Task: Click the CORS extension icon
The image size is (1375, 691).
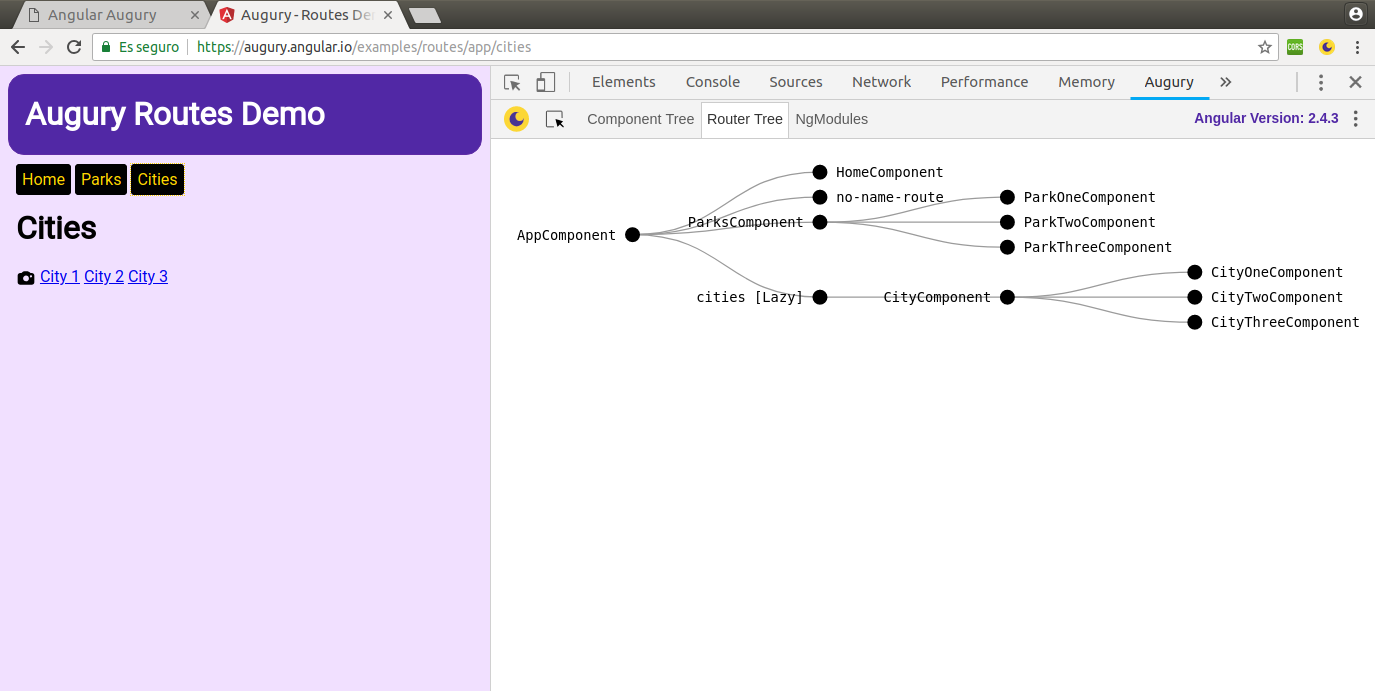Action: click(x=1295, y=47)
